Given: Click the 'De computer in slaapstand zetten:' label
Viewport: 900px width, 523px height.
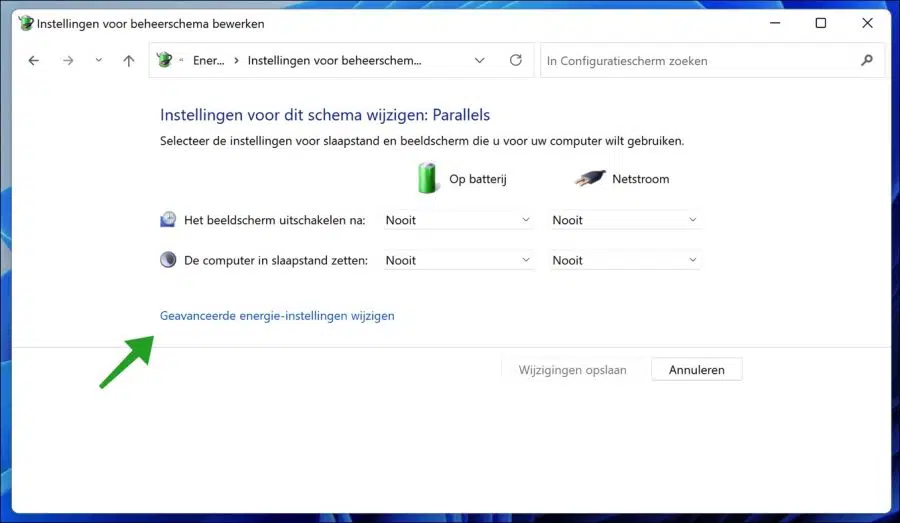Looking at the screenshot, I should [x=276, y=260].
